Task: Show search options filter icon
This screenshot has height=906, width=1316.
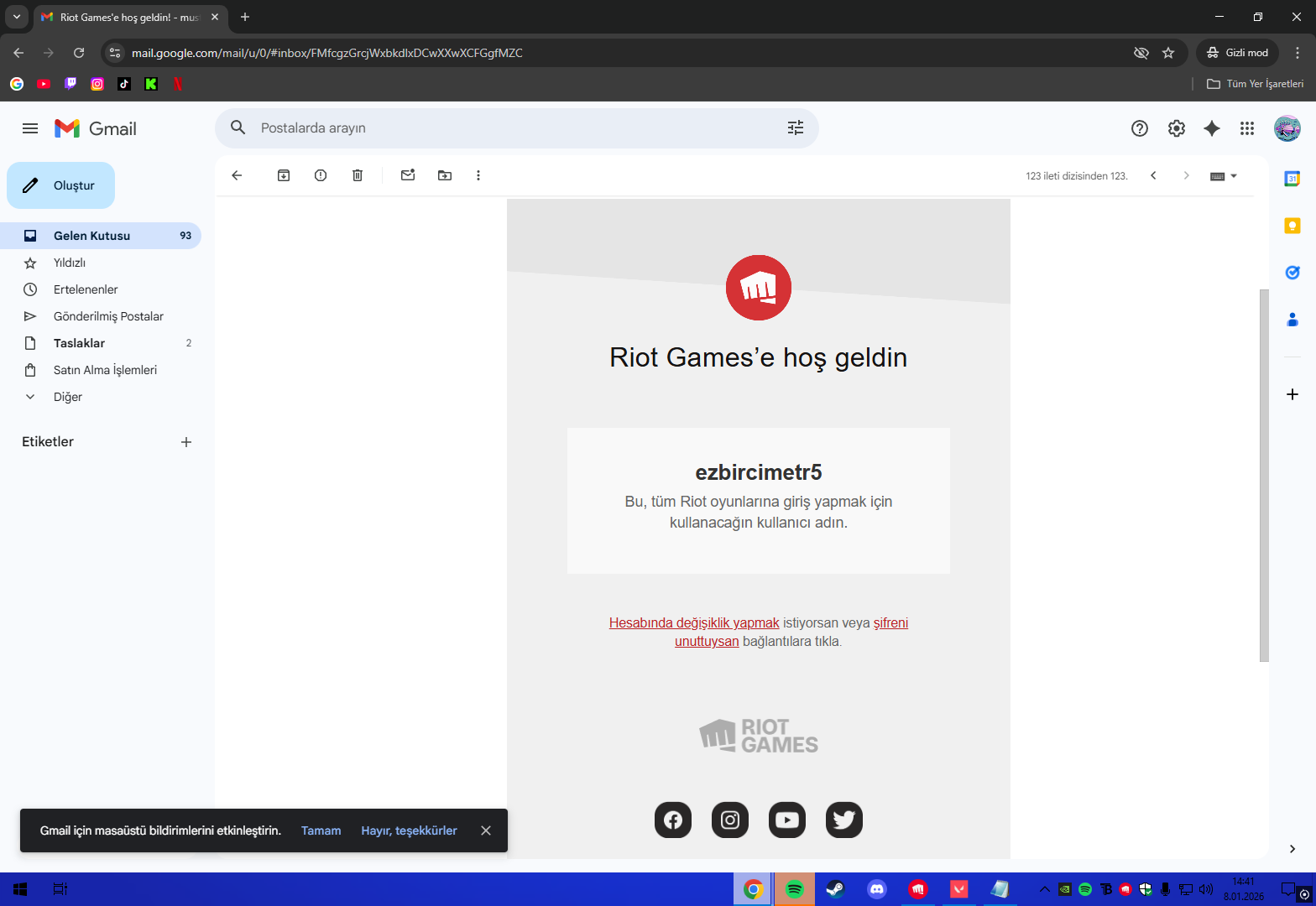Action: 796,128
